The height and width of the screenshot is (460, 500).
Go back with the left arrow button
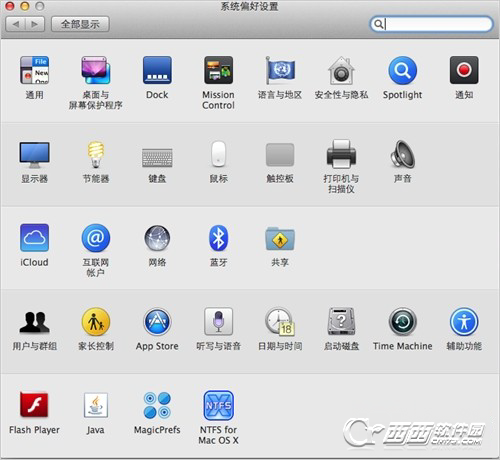pyautogui.click(x=16, y=24)
